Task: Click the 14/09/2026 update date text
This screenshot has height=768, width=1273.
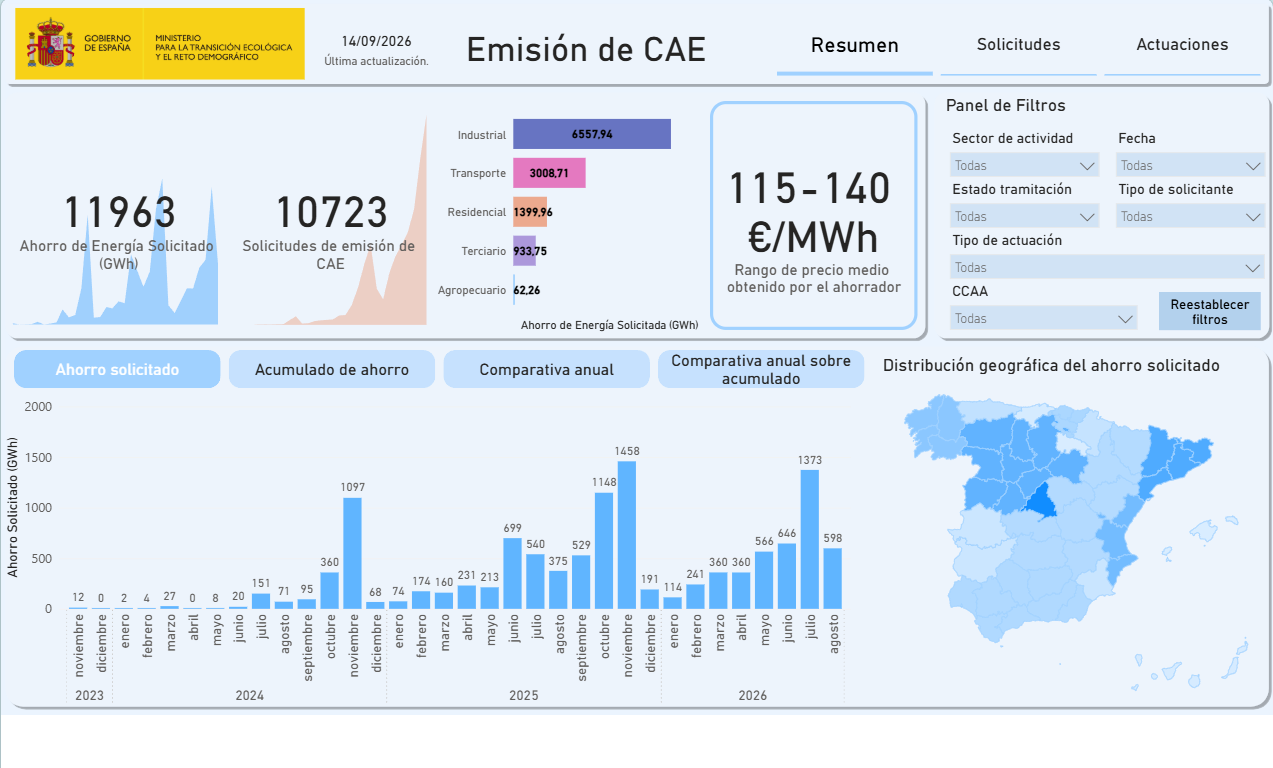Action: point(376,41)
